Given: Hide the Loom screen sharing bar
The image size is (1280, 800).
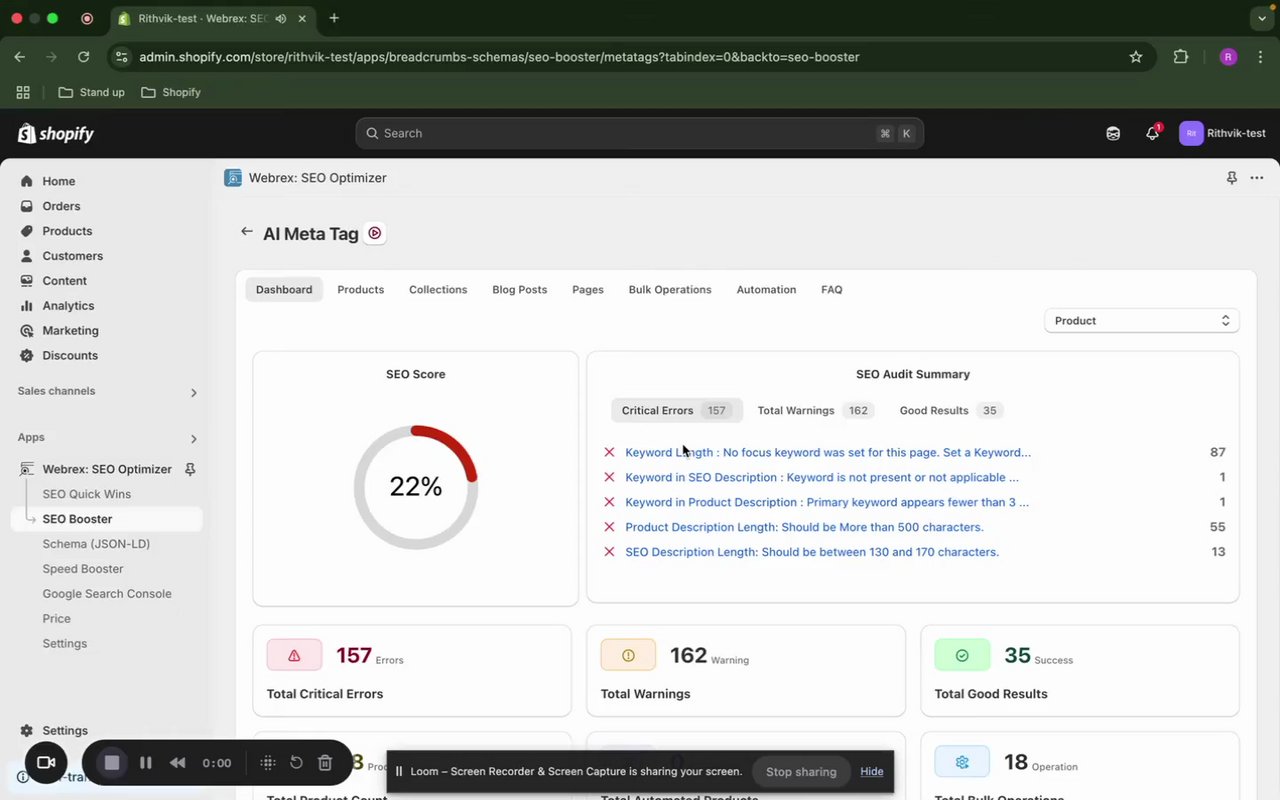Looking at the screenshot, I should 872,772.
